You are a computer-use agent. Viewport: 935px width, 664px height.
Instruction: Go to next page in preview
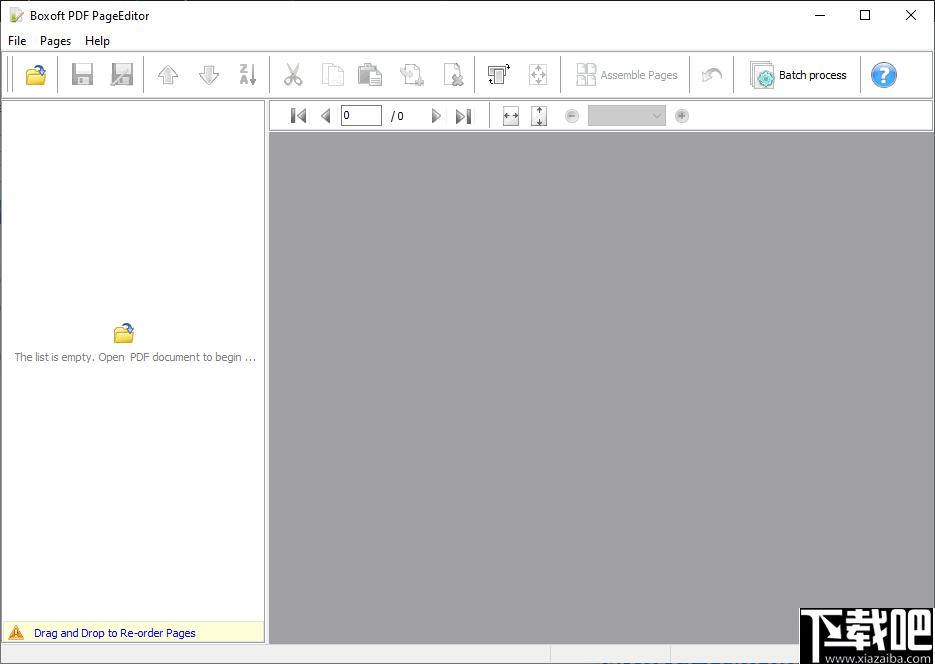point(436,116)
